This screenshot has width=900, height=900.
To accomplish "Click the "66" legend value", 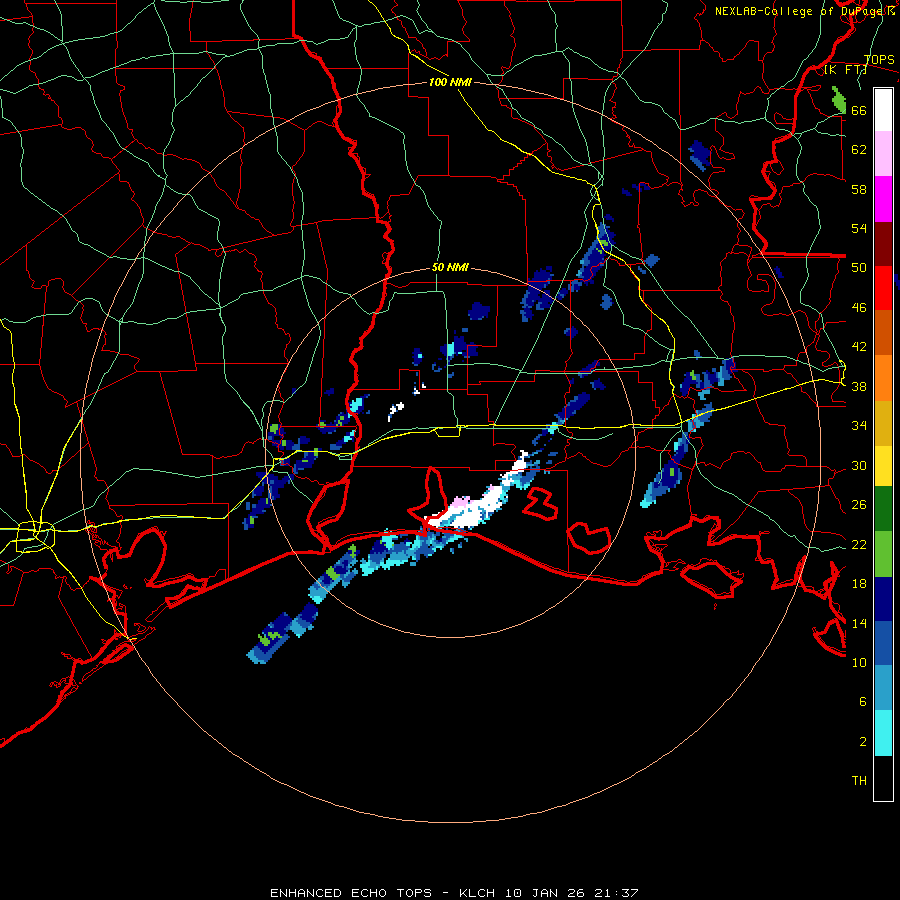I will 859,111.
